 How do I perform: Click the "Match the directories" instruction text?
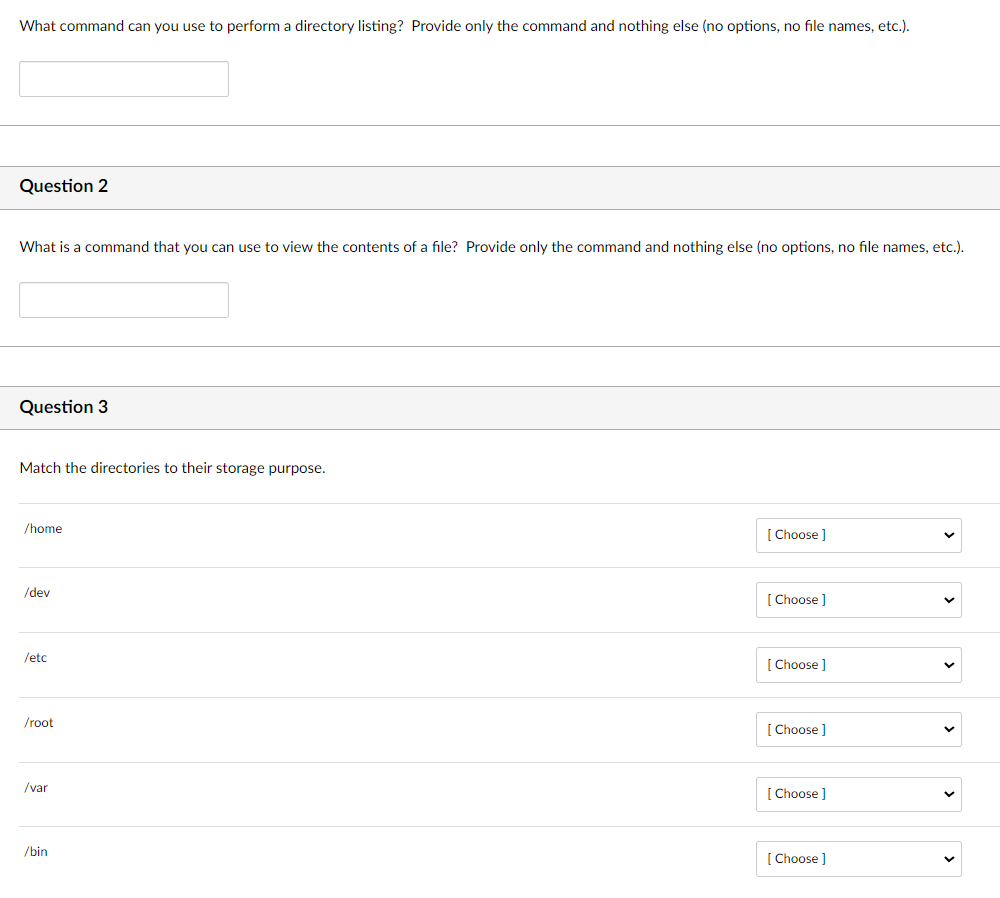(x=172, y=468)
